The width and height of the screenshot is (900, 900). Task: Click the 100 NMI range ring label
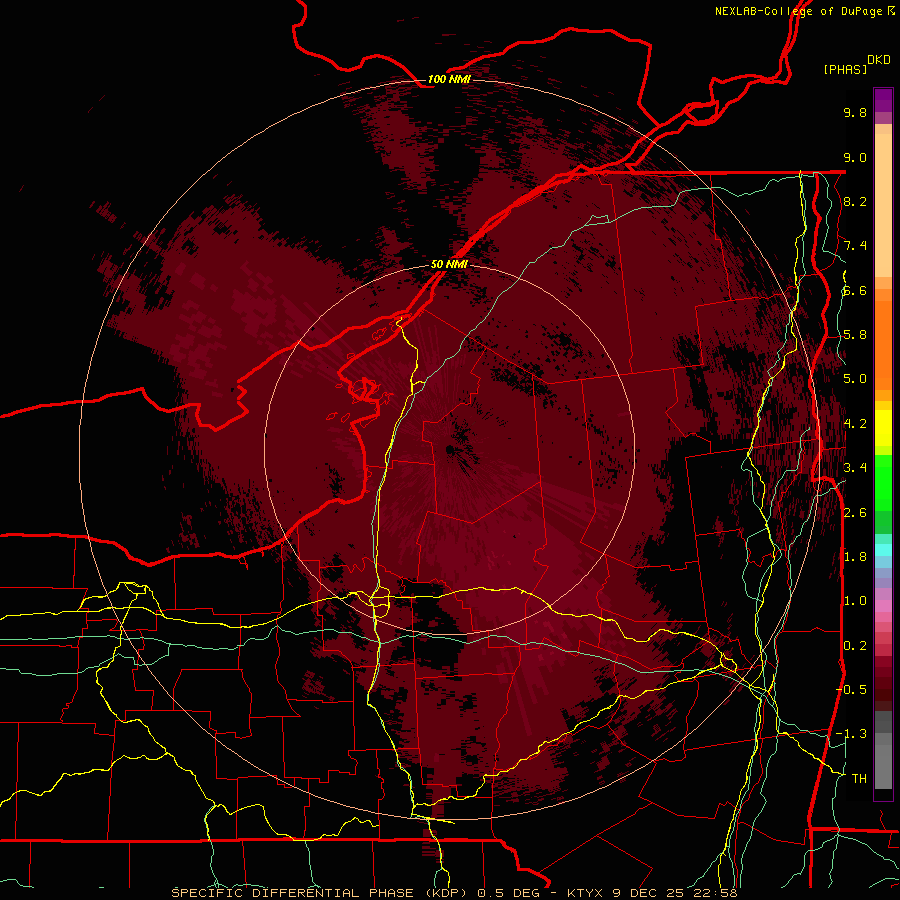click(x=449, y=79)
